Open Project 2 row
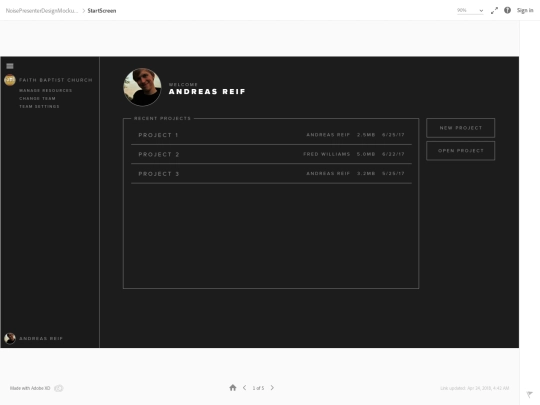540x405 pixels. pos(271,154)
